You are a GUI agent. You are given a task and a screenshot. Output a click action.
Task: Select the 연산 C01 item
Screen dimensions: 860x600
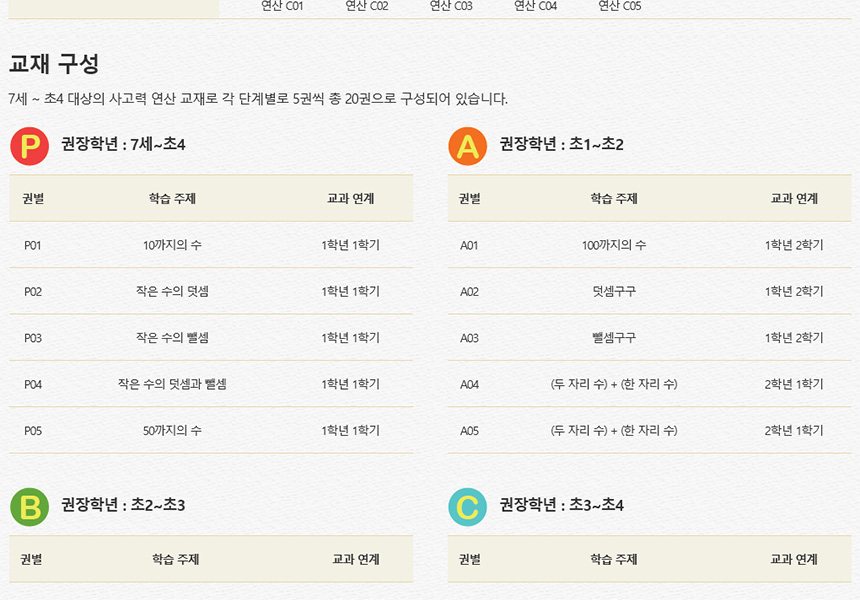282,6
